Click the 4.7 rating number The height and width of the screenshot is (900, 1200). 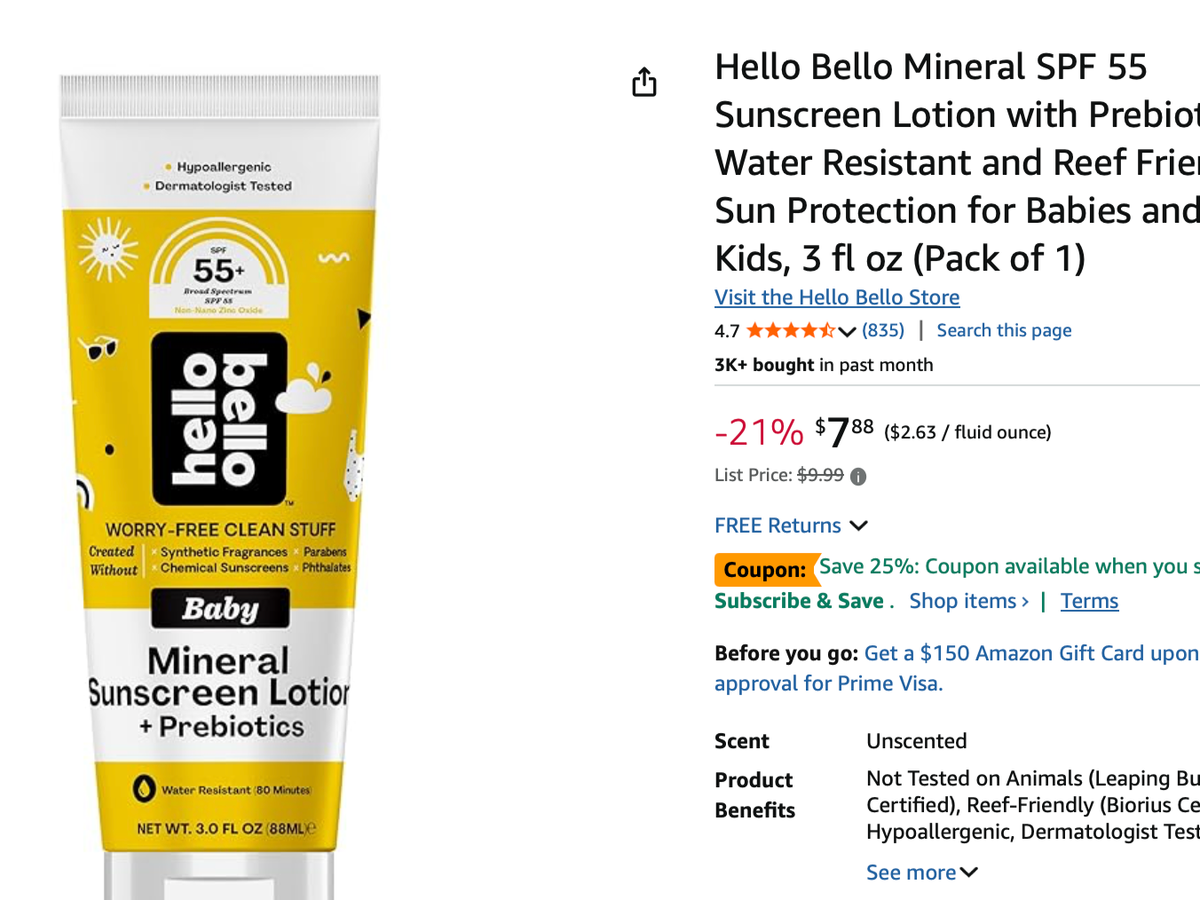click(x=727, y=331)
